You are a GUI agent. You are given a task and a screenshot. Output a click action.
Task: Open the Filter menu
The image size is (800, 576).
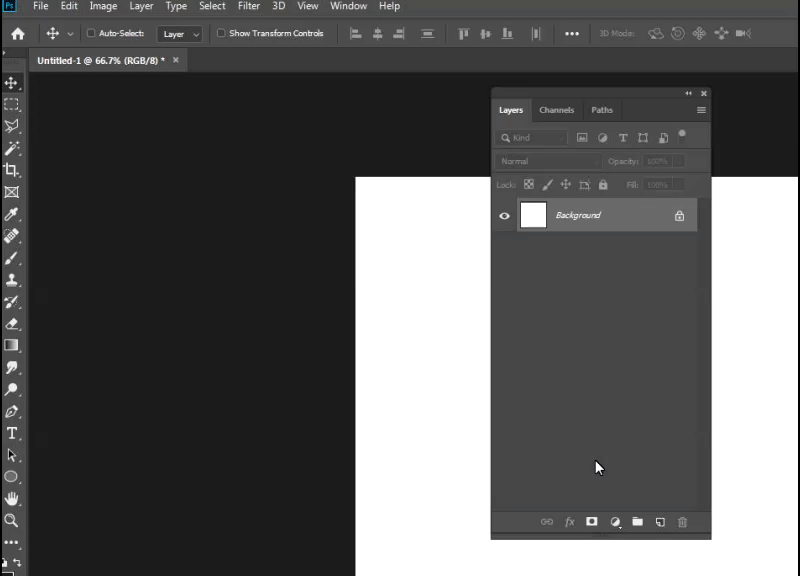[249, 6]
